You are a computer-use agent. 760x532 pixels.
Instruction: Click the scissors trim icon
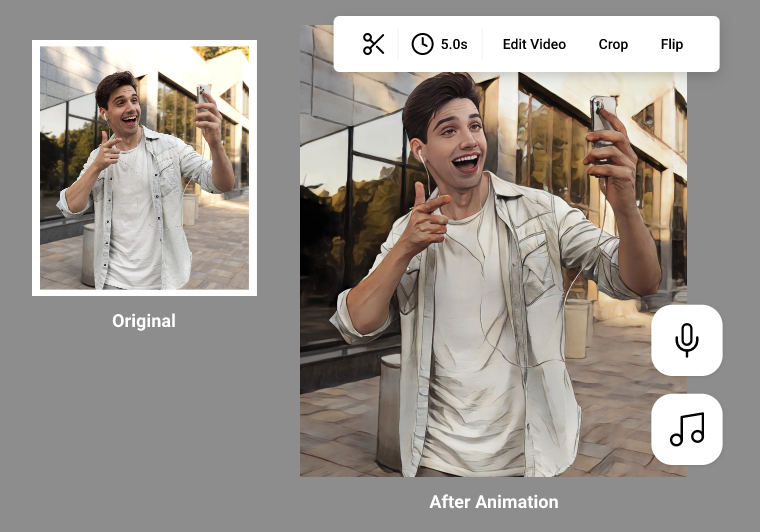coord(374,44)
